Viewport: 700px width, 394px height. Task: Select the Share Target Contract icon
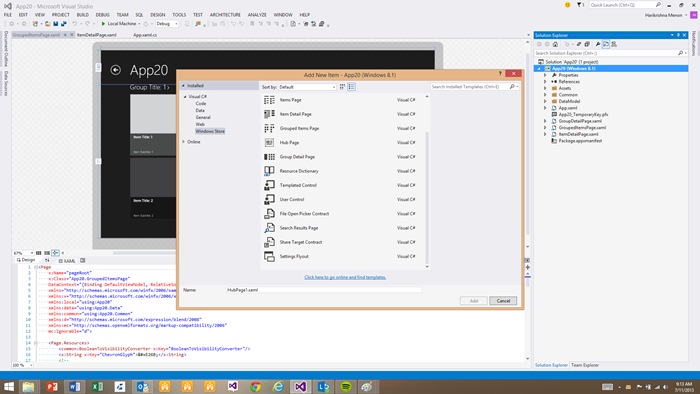pos(269,242)
